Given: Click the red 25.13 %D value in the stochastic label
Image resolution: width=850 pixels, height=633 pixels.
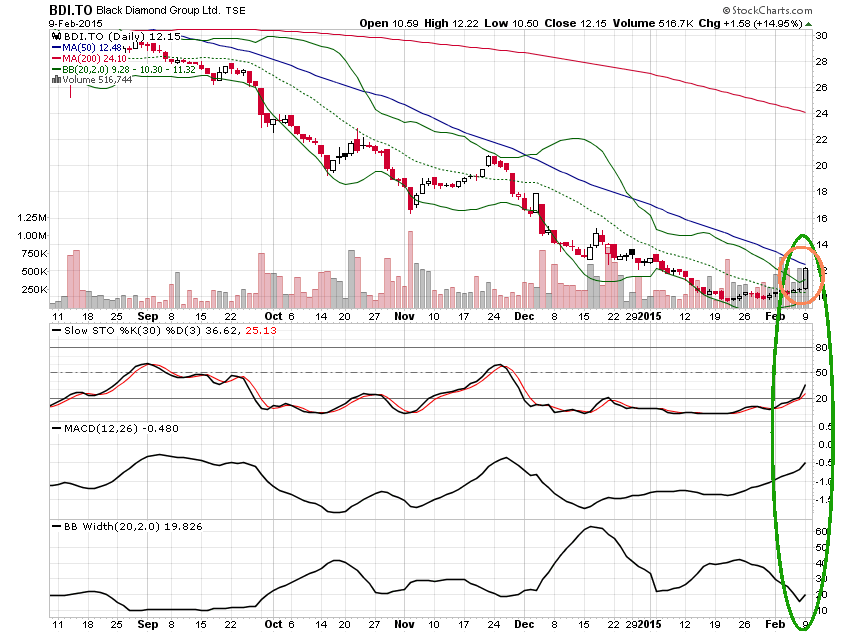Looking at the screenshot, I should (x=261, y=330).
